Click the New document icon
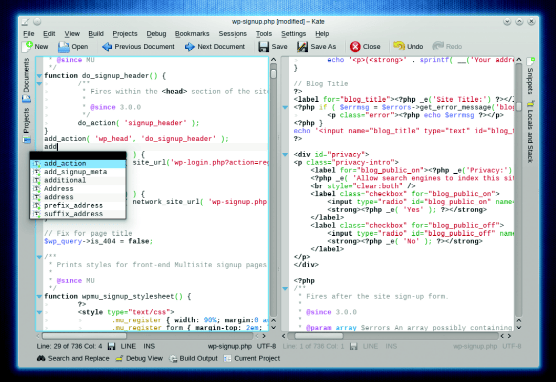 27,46
